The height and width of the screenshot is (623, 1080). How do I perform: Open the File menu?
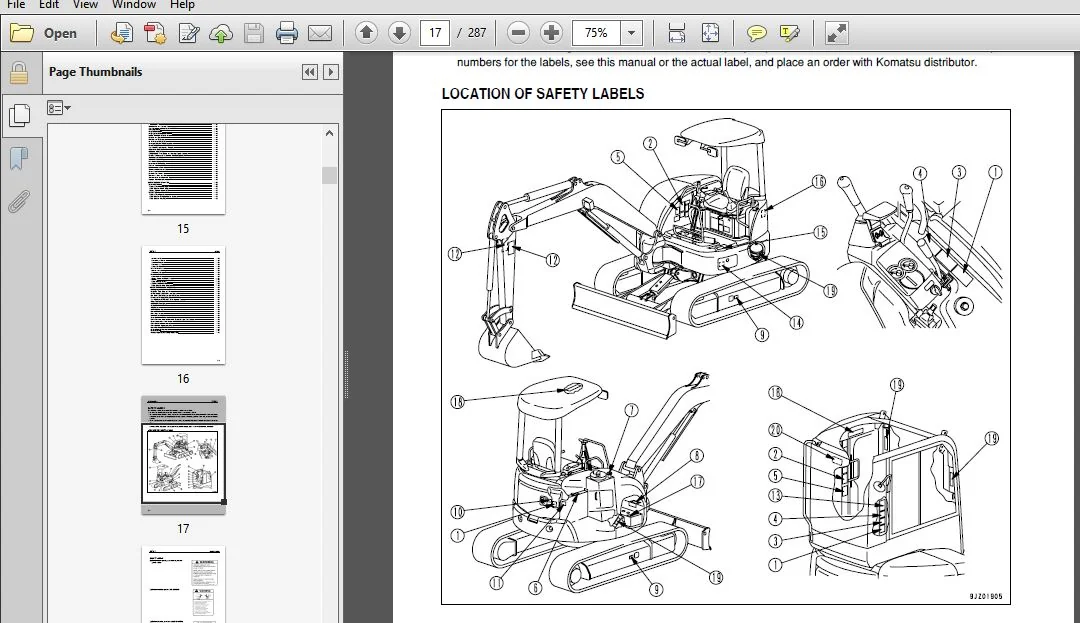tap(15, 5)
